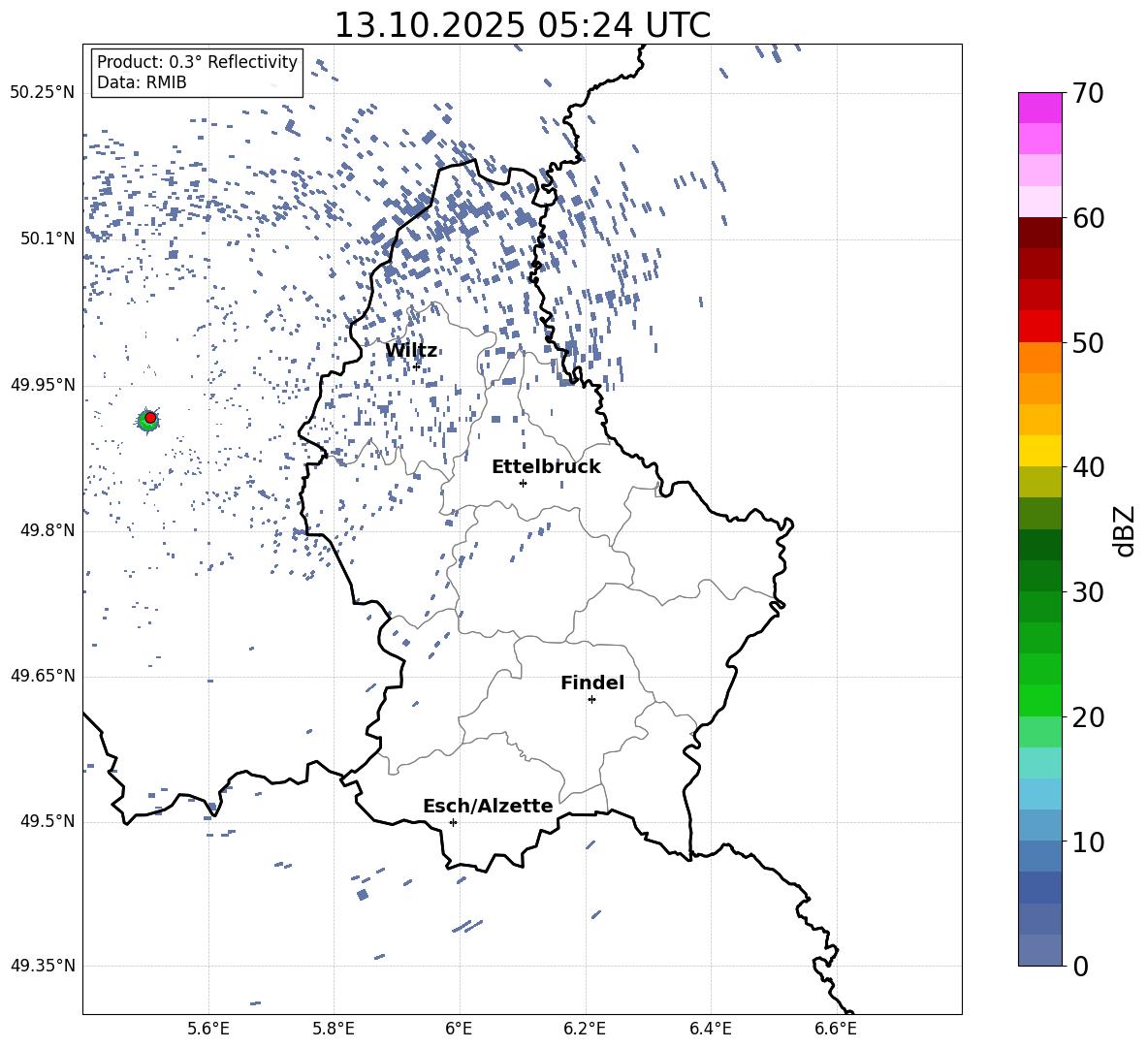
Task: Click the colorbar tick label 70
Action: point(1088,94)
